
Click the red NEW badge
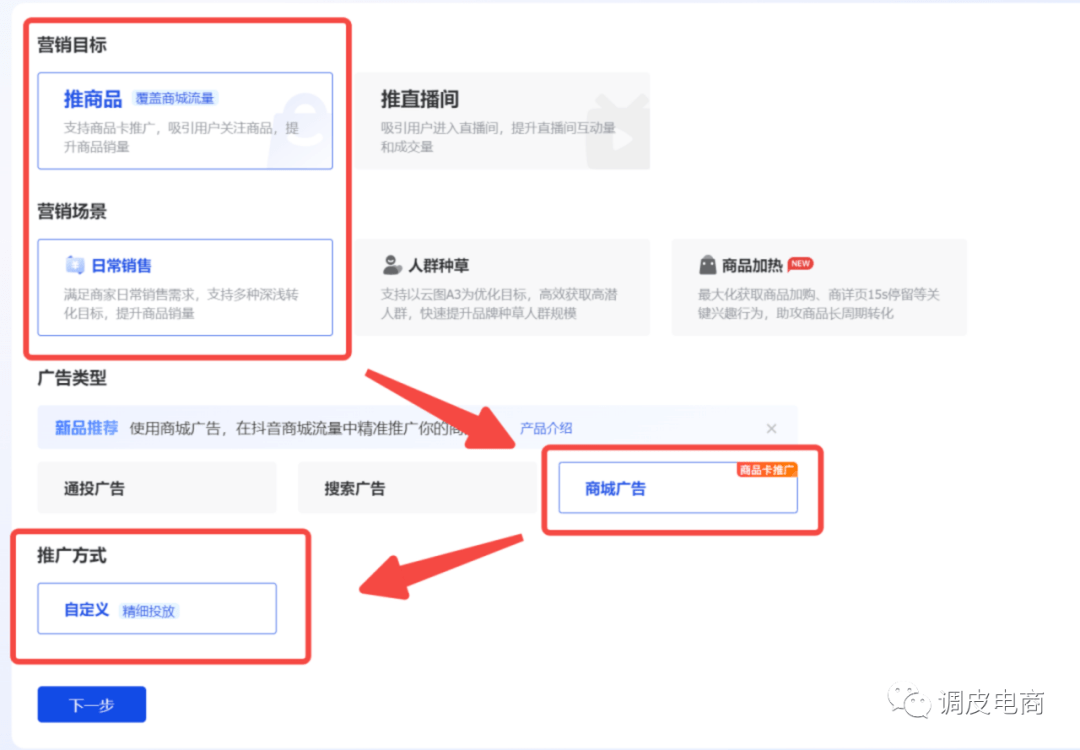coord(800,264)
